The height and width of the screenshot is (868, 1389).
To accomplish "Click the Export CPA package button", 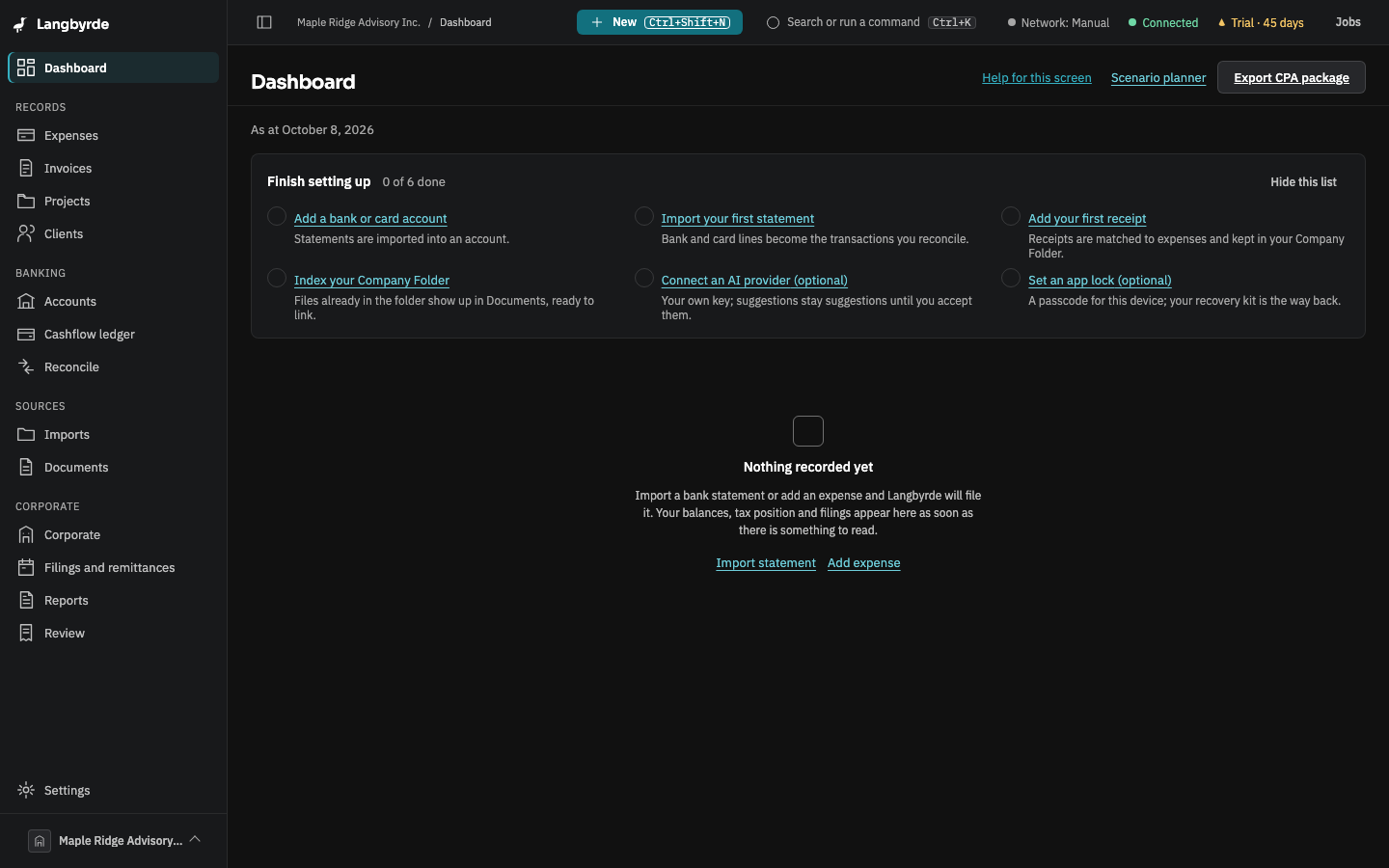I will pos(1292,77).
